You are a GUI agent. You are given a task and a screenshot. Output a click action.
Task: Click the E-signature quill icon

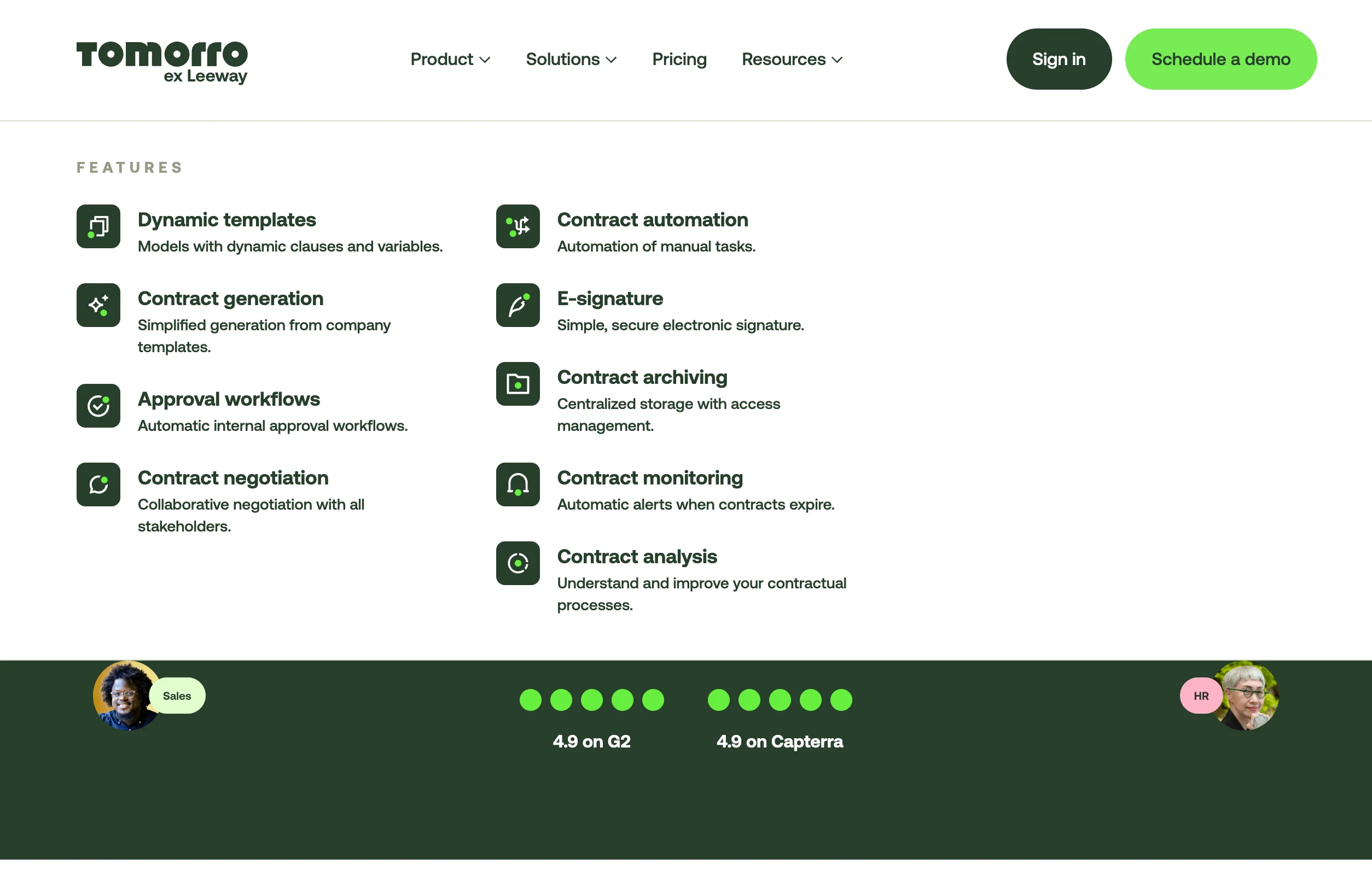pos(518,305)
